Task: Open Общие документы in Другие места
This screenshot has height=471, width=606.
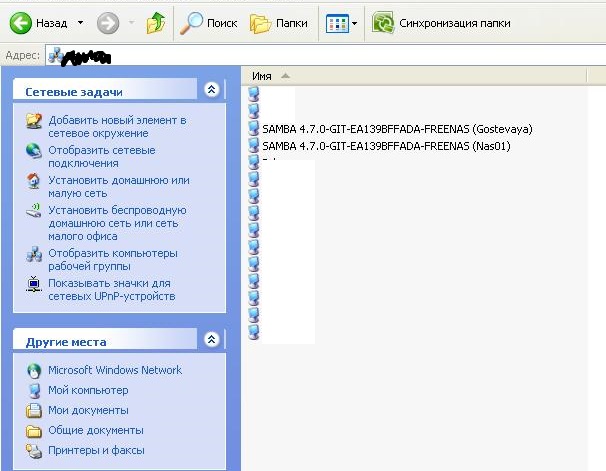Action: pyautogui.click(x=96, y=430)
